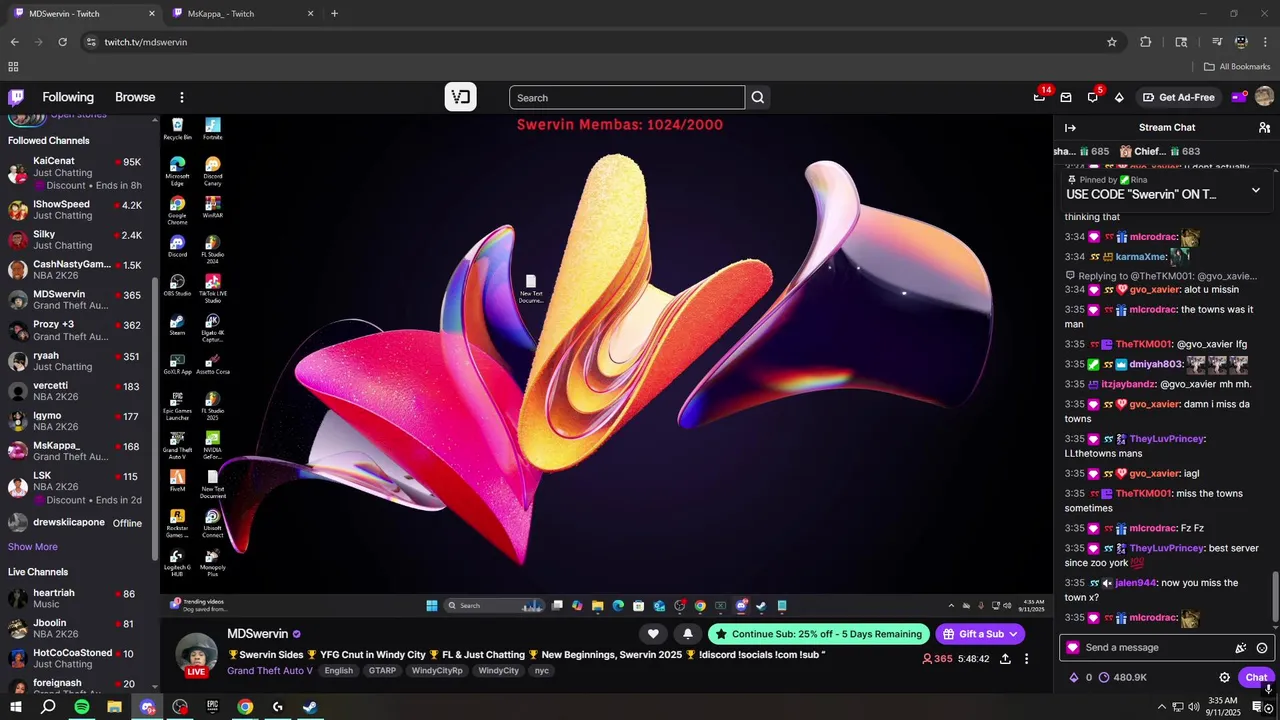
Task: Open Steam from the Windows taskbar
Action: 310,707
